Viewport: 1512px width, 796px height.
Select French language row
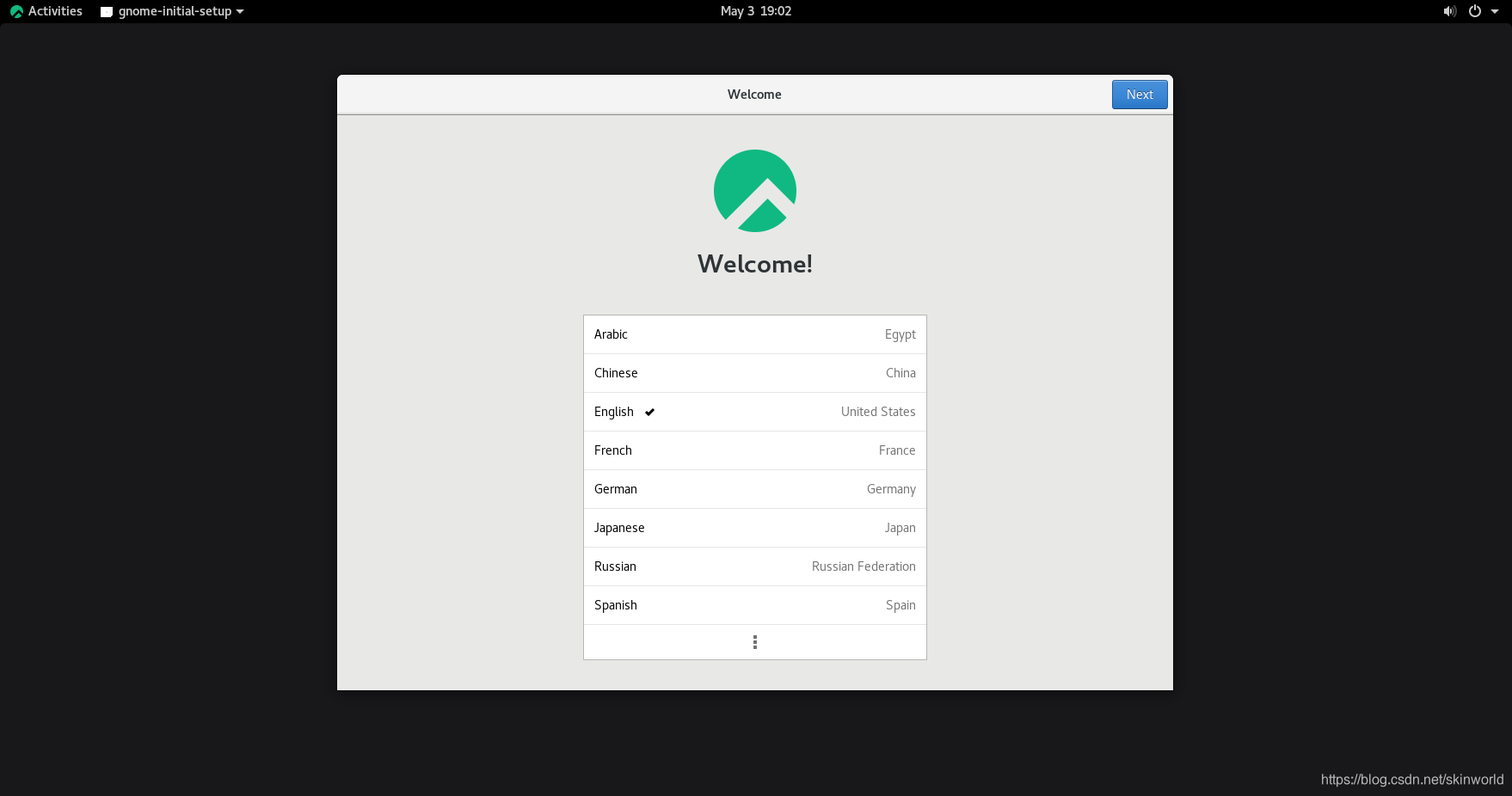[x=755, y=450]
